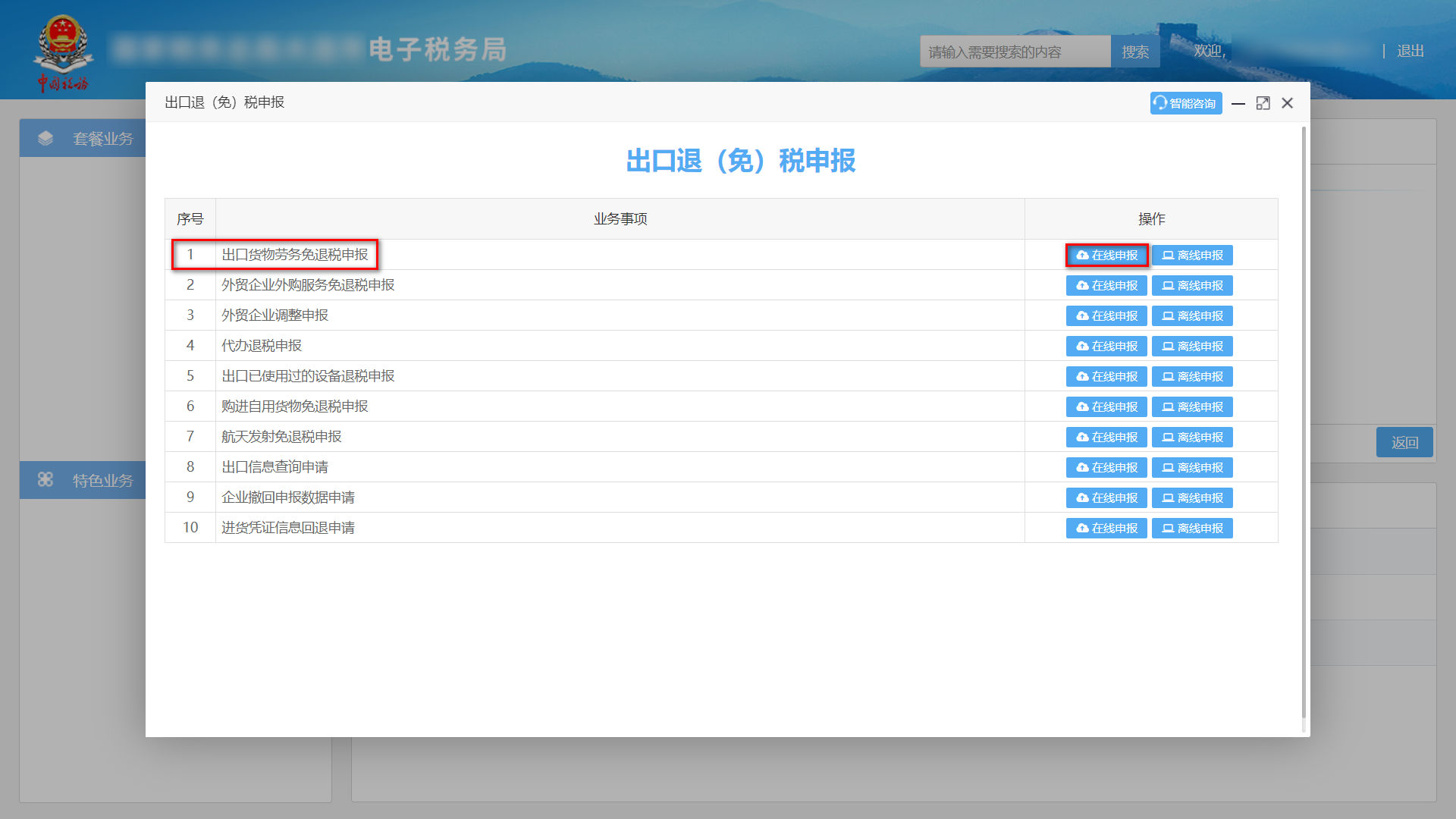
Task: Switch to the 套餐业务 panel
Action: tap(103, 138)
